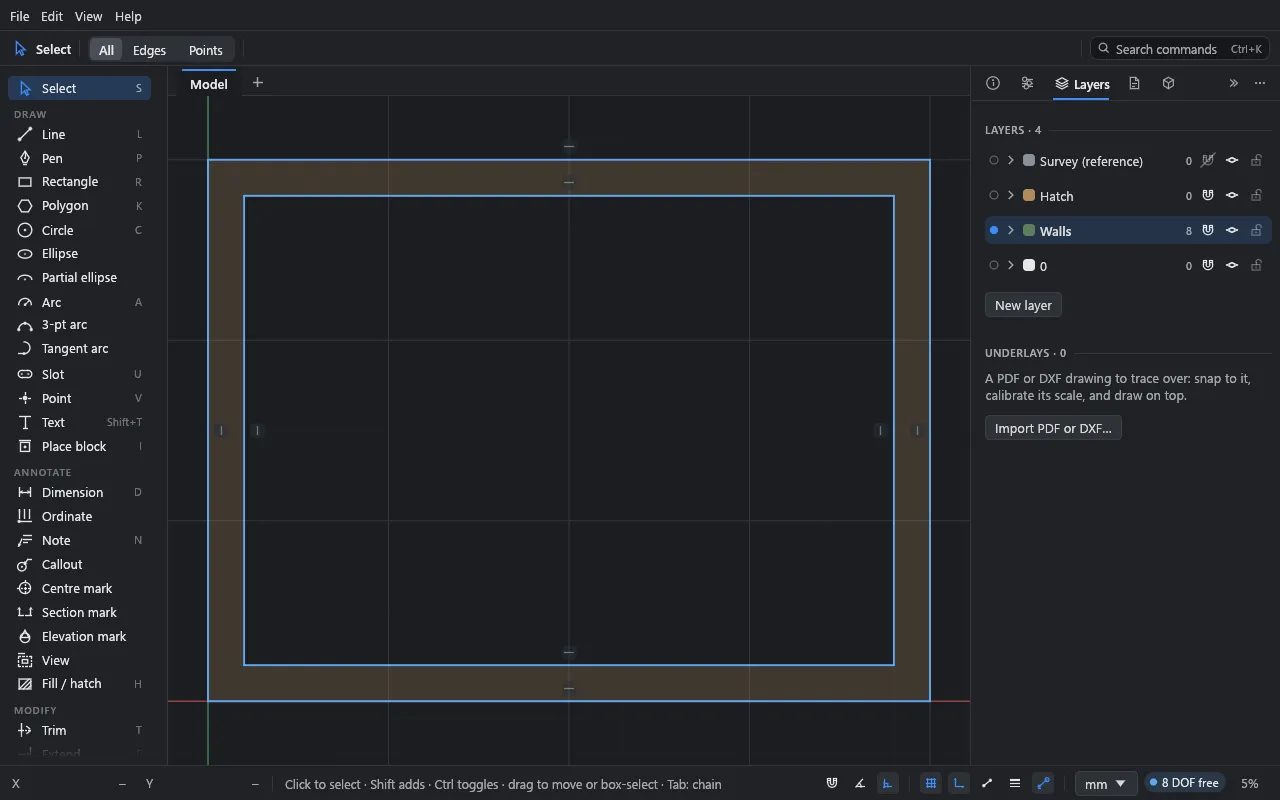1280x800 pixels.
Task: Hide layer 0 using the eye icon
Action: 1232,265
